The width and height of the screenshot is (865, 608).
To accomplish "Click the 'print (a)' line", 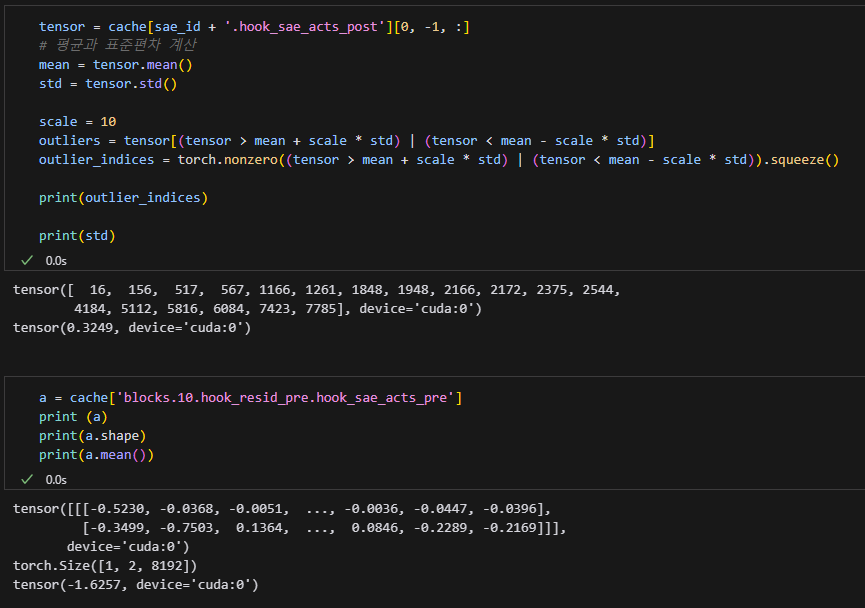I will (73, 417).
